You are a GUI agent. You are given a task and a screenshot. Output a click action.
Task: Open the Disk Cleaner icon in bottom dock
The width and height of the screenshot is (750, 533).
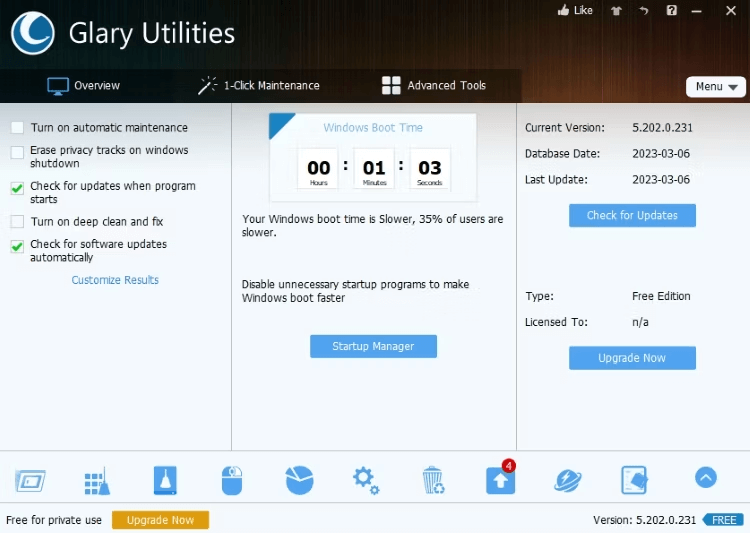click(x=30, y=481)
